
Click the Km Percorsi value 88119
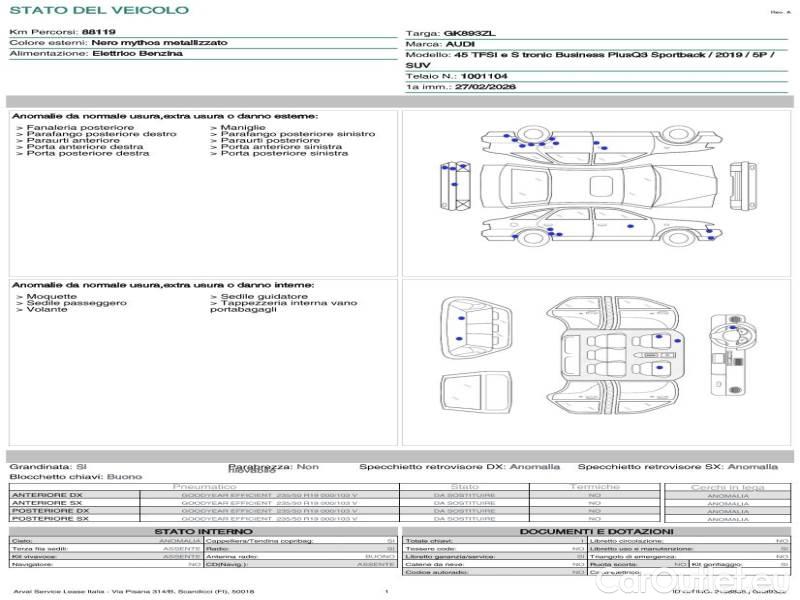[x=98, y=32]
